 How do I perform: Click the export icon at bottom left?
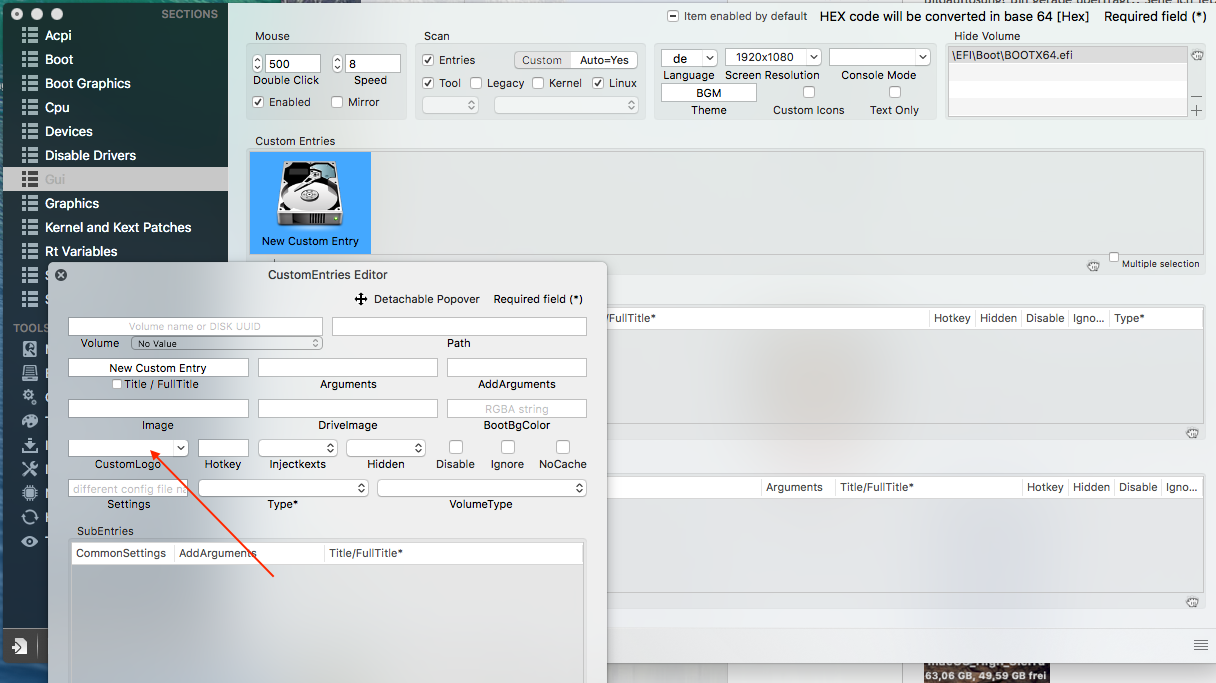click(x=18, y=646)
